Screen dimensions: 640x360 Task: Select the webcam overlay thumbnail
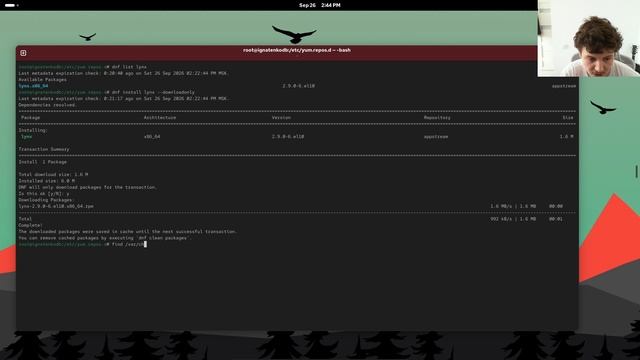589,38
